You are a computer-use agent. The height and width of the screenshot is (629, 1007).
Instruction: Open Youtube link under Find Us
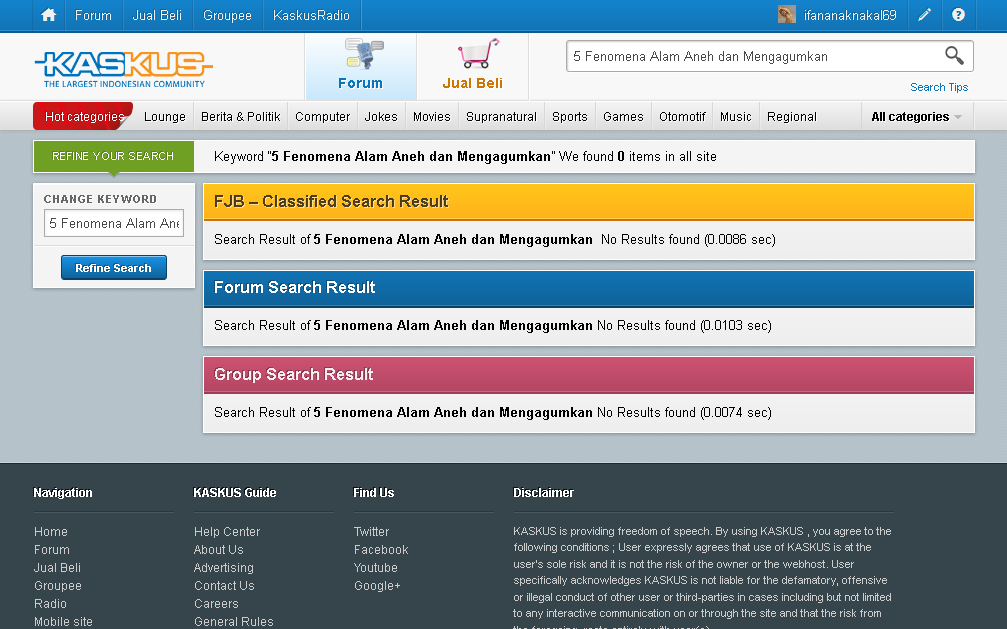[x=376, y=568]
